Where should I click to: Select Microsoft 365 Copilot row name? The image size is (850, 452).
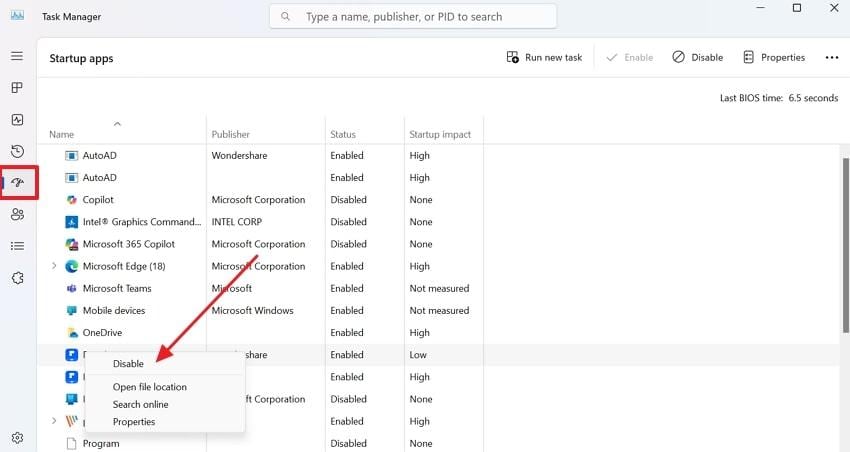tap(129, 244)
